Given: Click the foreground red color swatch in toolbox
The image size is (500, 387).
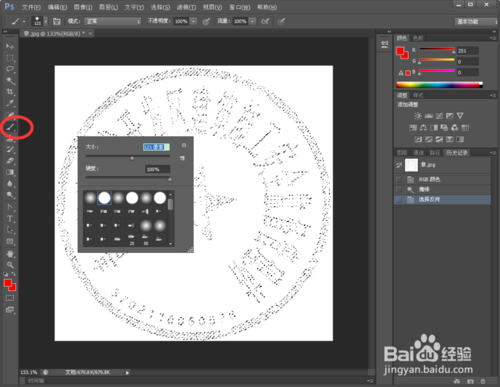Looking at the screenshot, I should pos(8,283).
